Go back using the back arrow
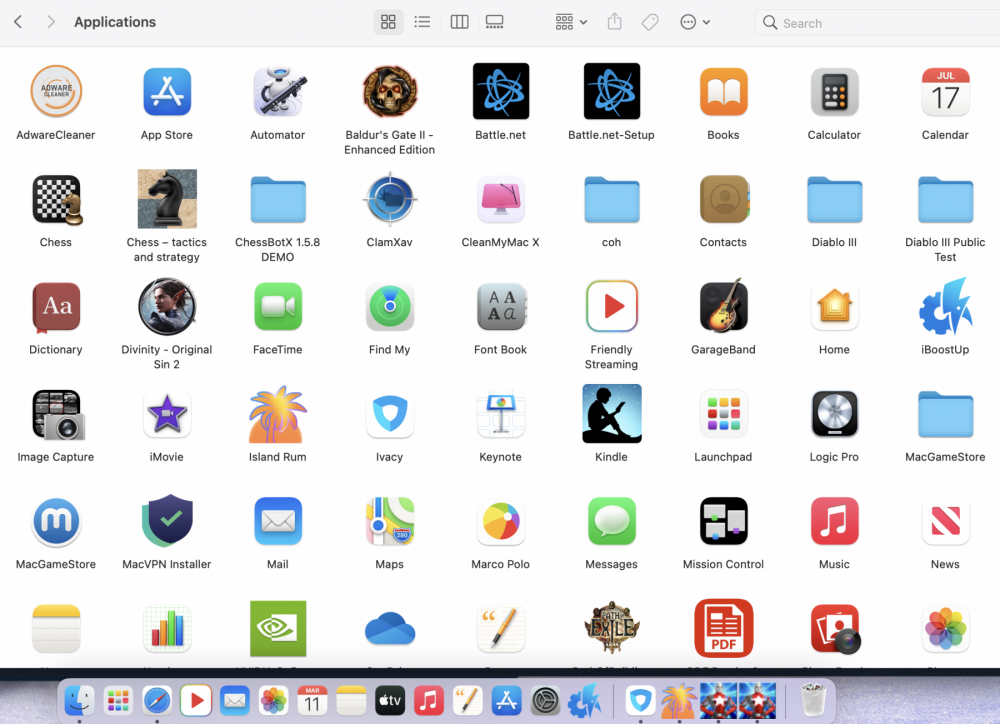1000x724 pixels. point(18,21)
